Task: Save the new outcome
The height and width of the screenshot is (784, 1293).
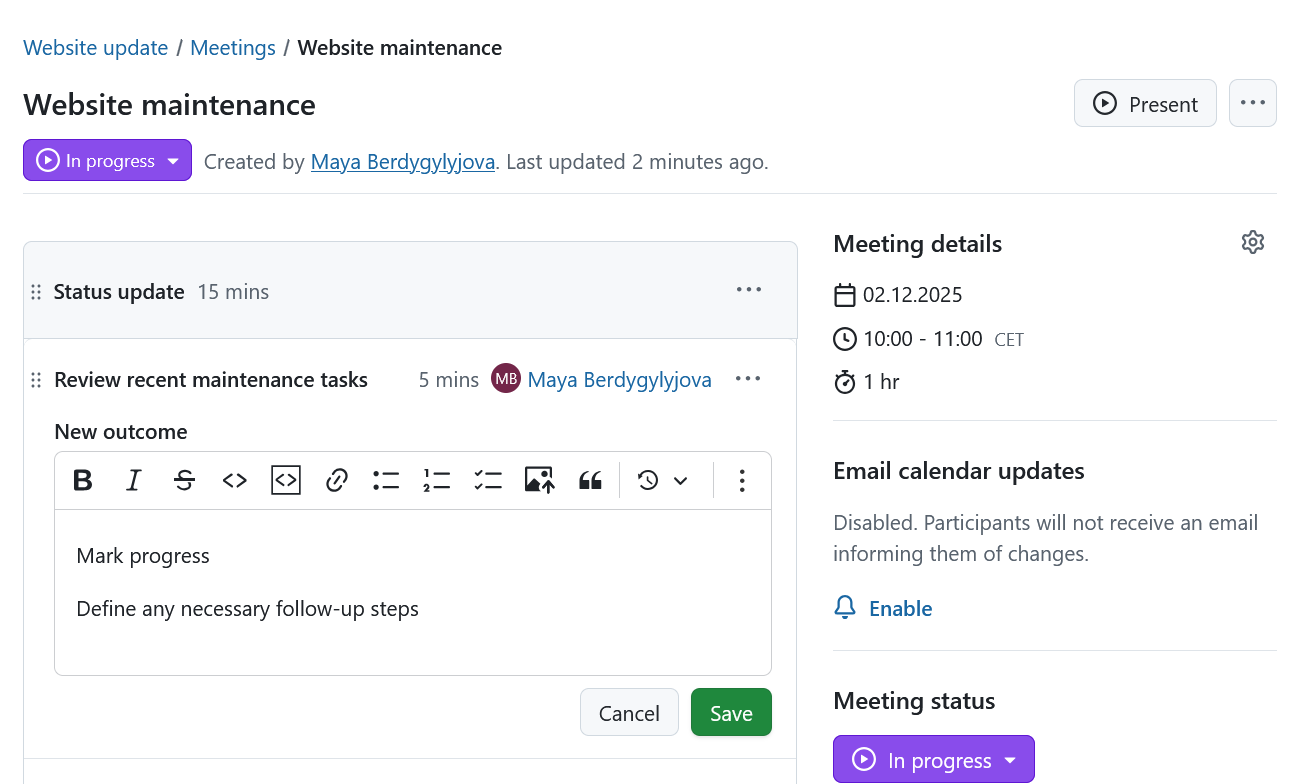Action: click(x=731, y=713)
